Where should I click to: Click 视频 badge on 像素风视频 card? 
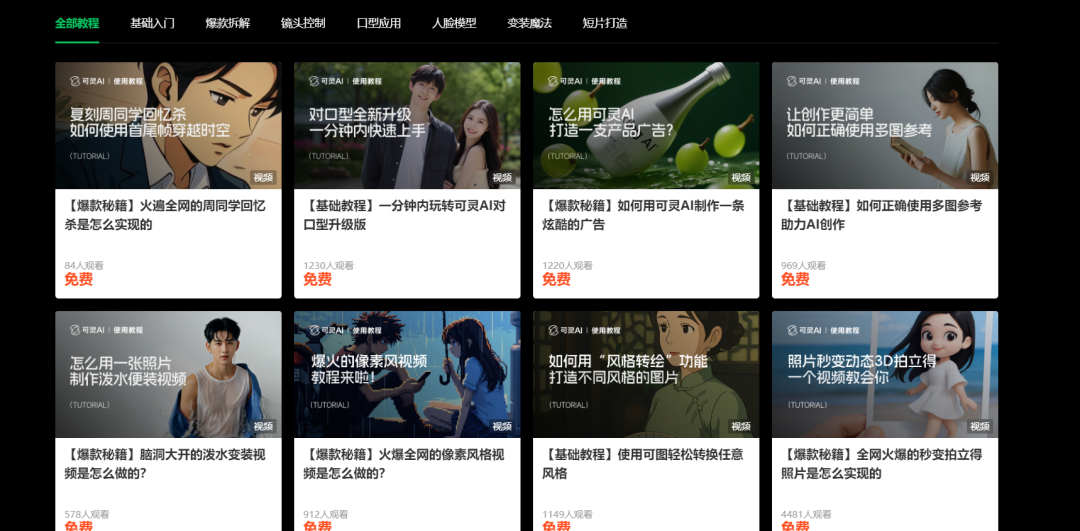(x=503, y=426)
